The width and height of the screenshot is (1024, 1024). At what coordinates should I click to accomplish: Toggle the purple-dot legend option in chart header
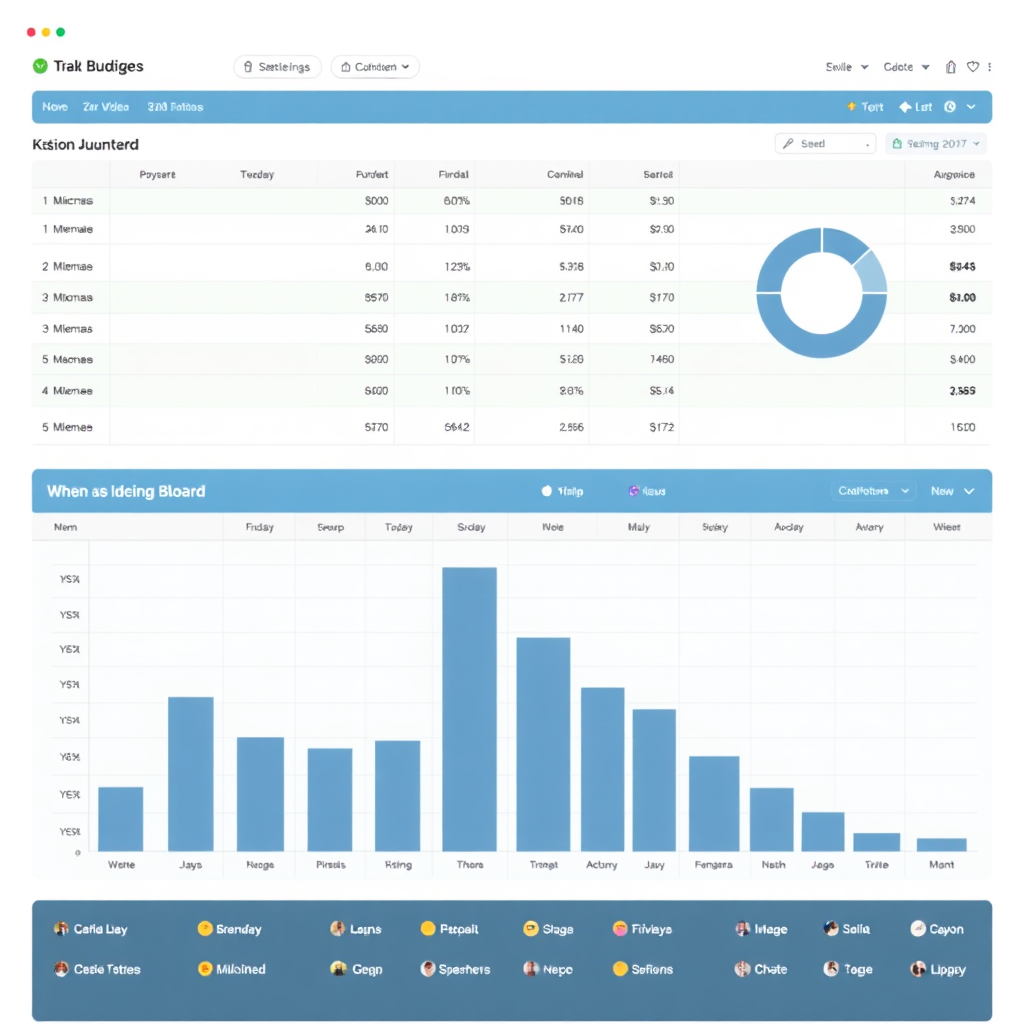click(x=634, y=491)
